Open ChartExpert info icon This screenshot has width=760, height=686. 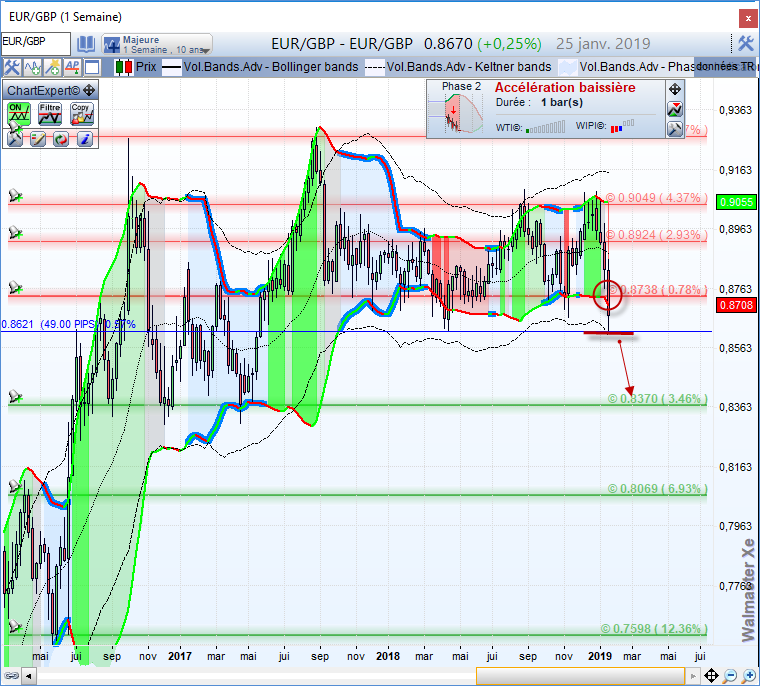[85, 139]
